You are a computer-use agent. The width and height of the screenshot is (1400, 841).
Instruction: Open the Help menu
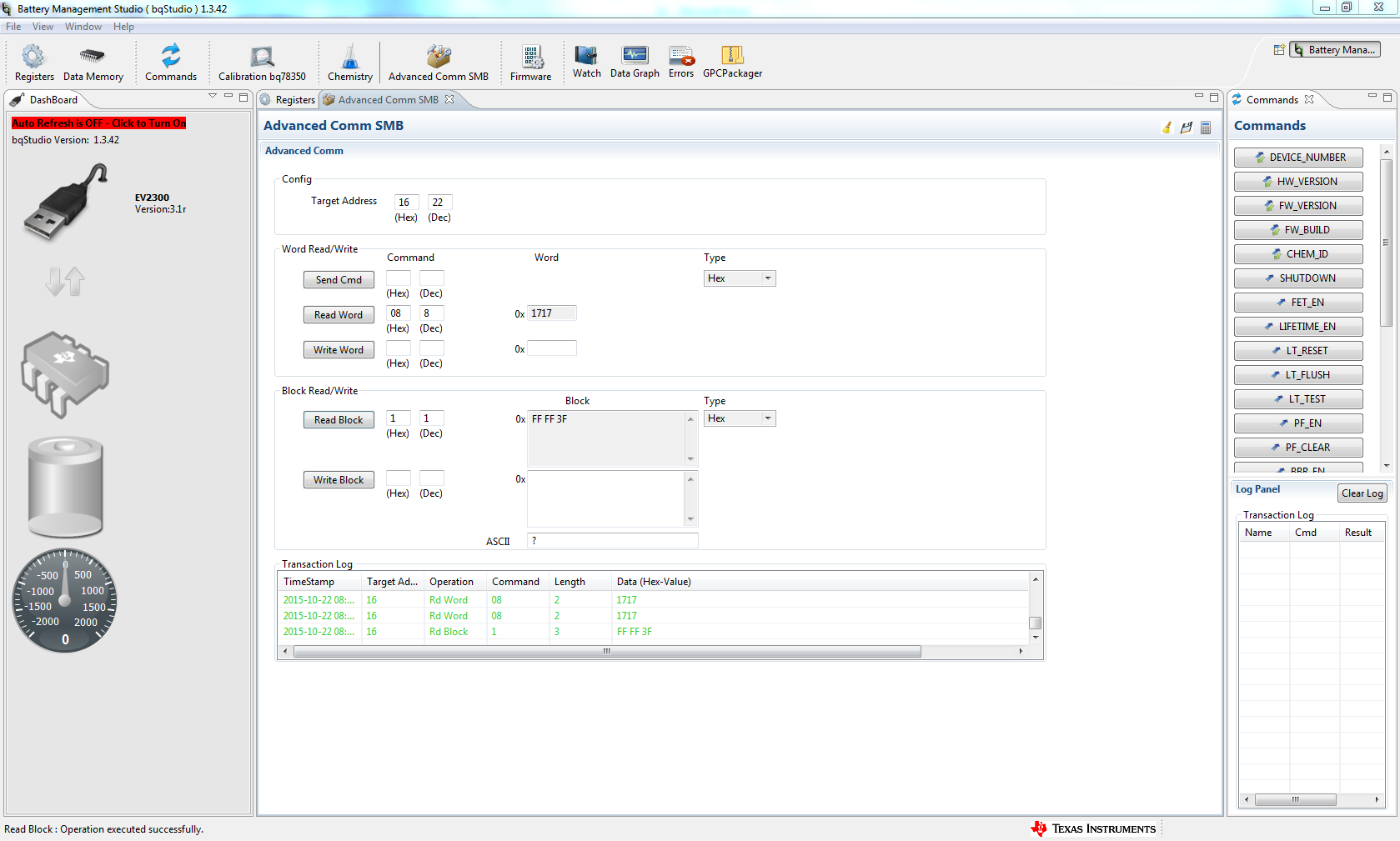coord(123,27)
